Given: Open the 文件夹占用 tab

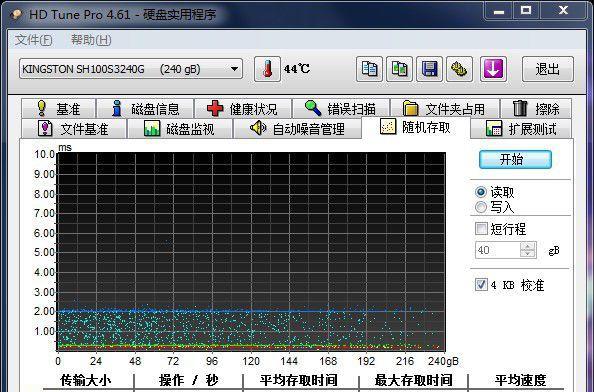Looking at the screenshot, I should coord(445,109).
